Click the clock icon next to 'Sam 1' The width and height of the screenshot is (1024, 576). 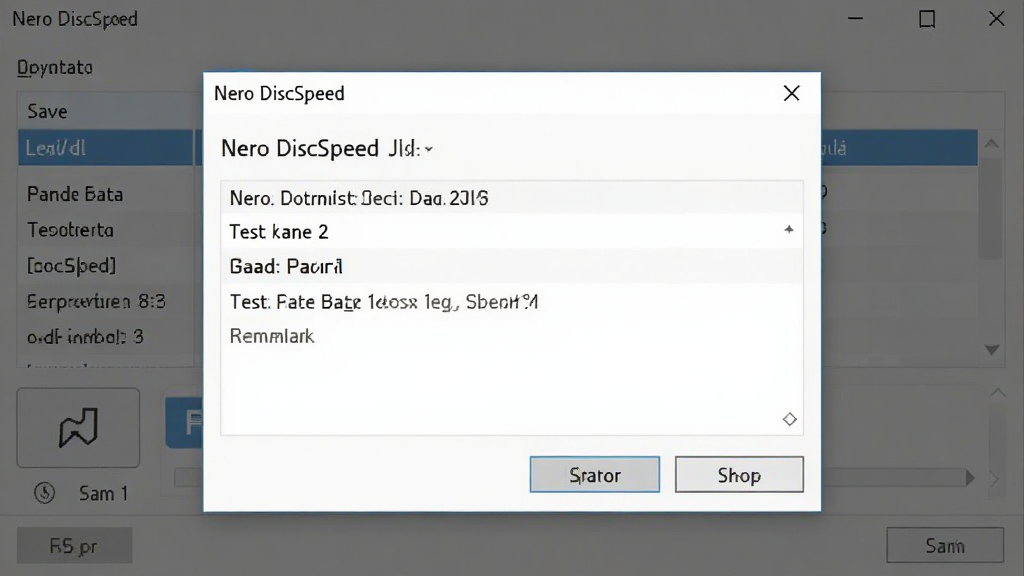pos(44,493)
